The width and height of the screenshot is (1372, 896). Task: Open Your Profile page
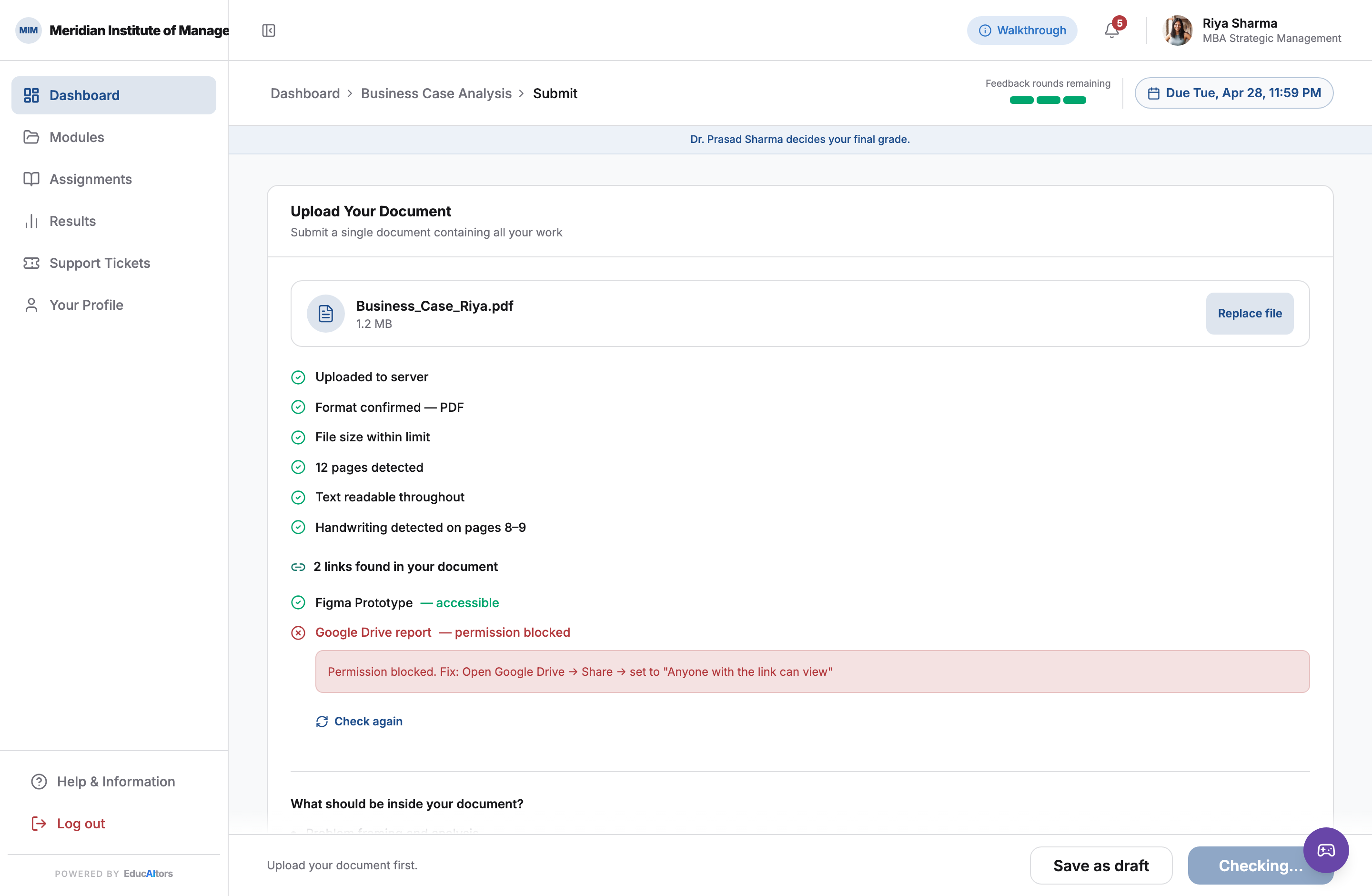(113, 305)
